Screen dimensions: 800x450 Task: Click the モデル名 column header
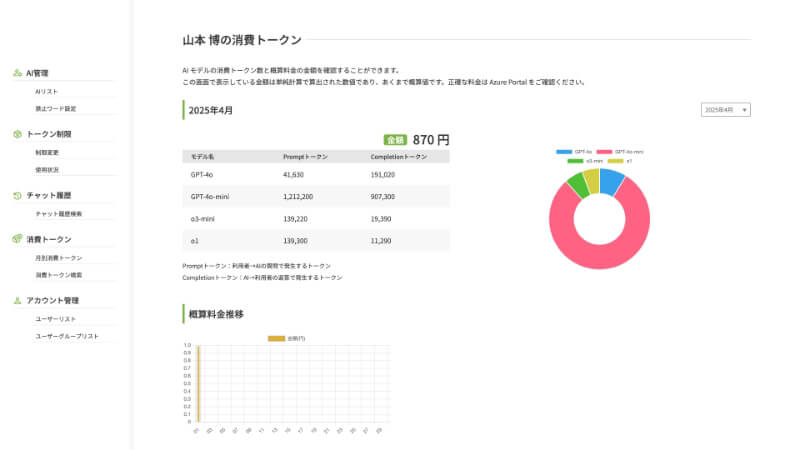point(203,157)
